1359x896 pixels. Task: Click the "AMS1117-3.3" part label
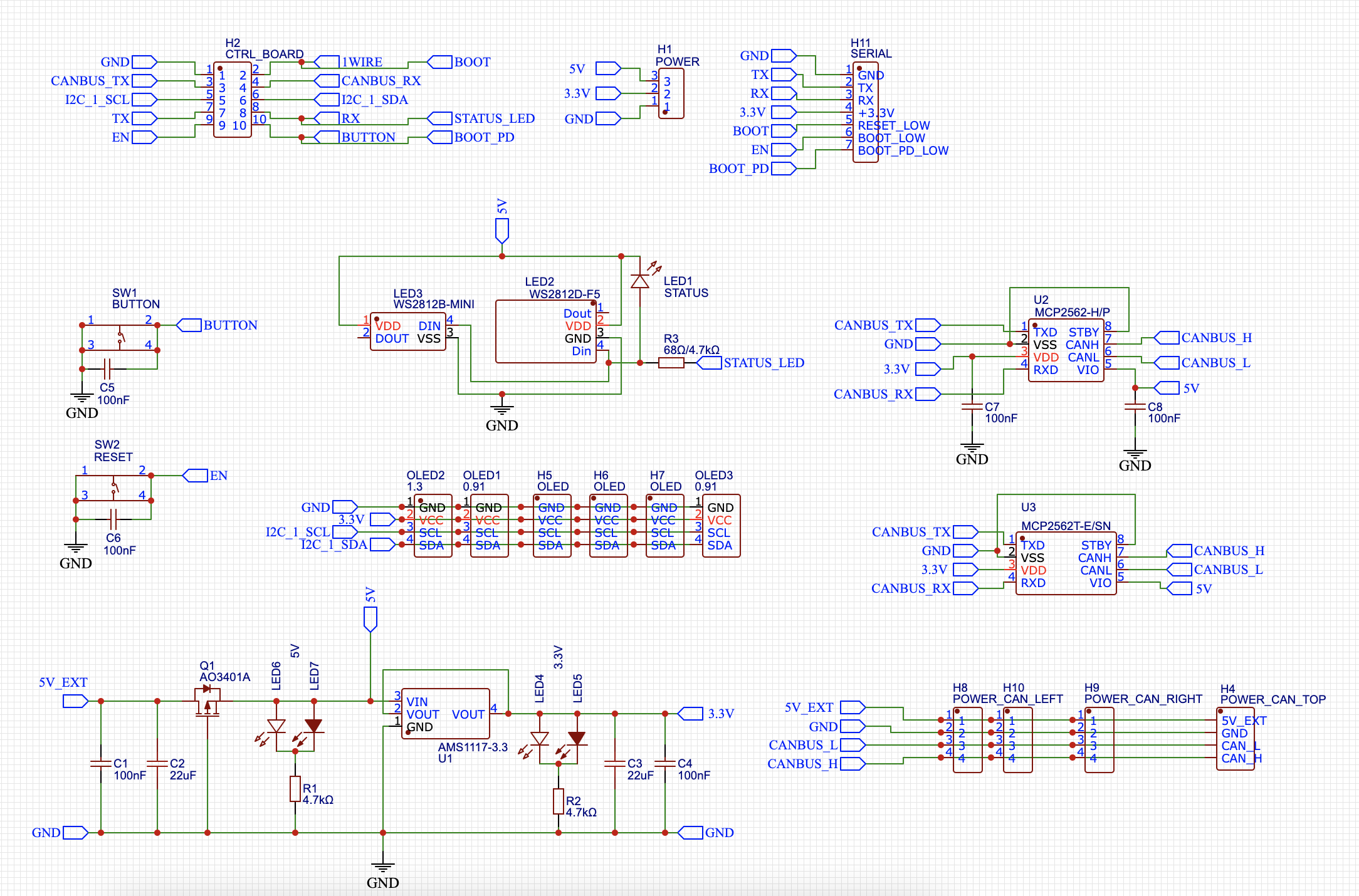click(473, 747)
